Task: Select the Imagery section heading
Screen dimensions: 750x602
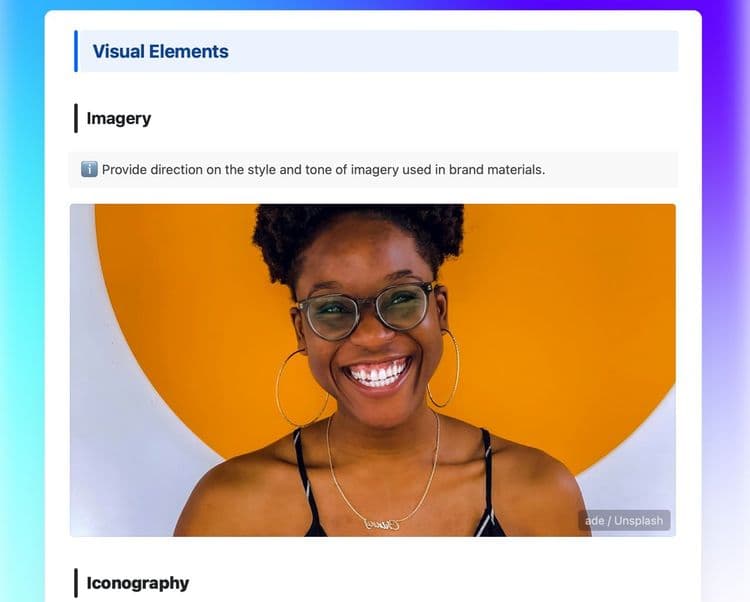Action: [x=119, y=118]
